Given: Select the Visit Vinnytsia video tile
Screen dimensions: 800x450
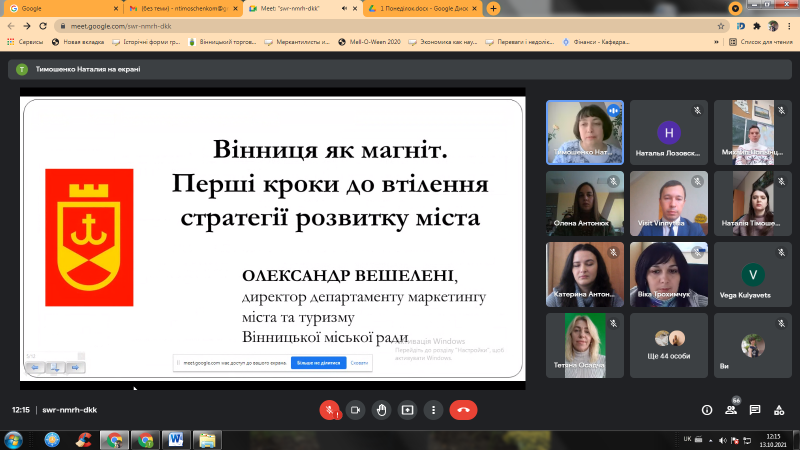Looking at the screenshot, I should (669, 204).
